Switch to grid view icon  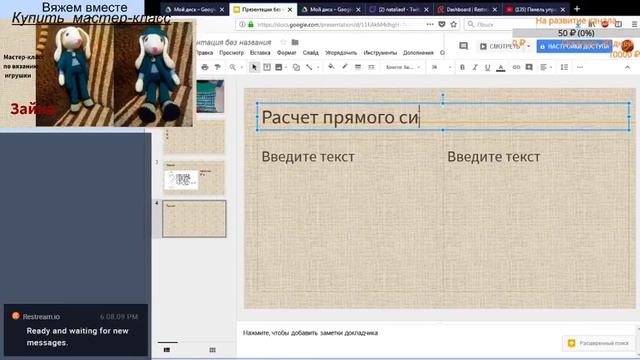[x=212, y=350]
